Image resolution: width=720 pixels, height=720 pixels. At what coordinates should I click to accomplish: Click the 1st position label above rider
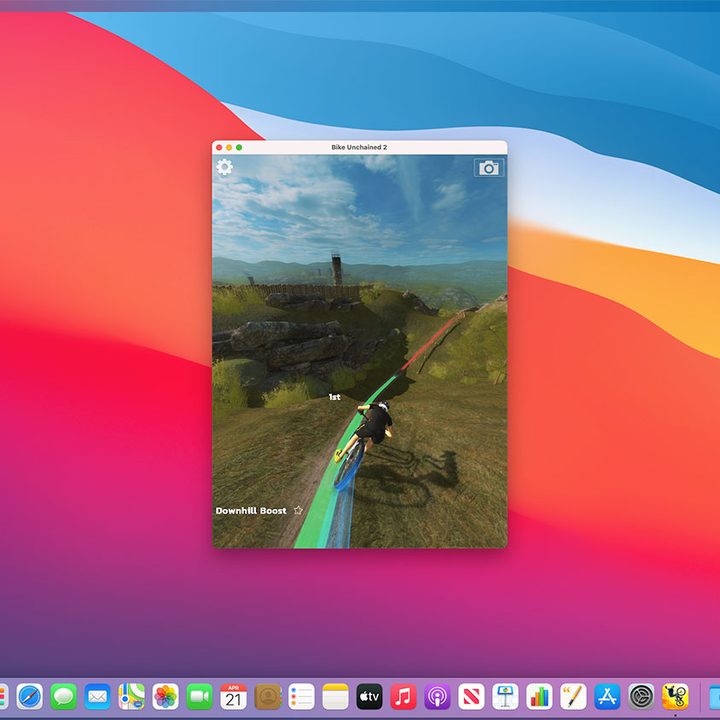coord(334,397)
